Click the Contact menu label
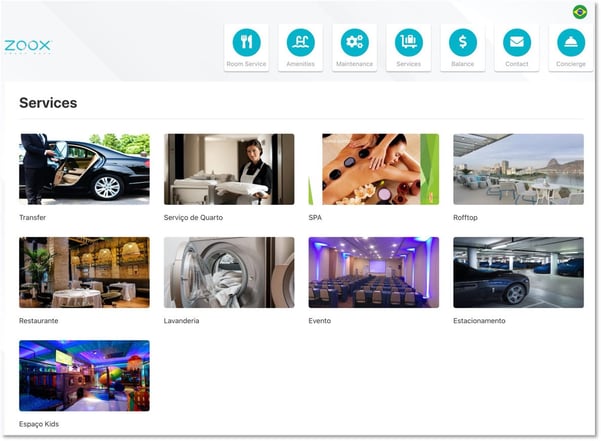 coord(517,64)
